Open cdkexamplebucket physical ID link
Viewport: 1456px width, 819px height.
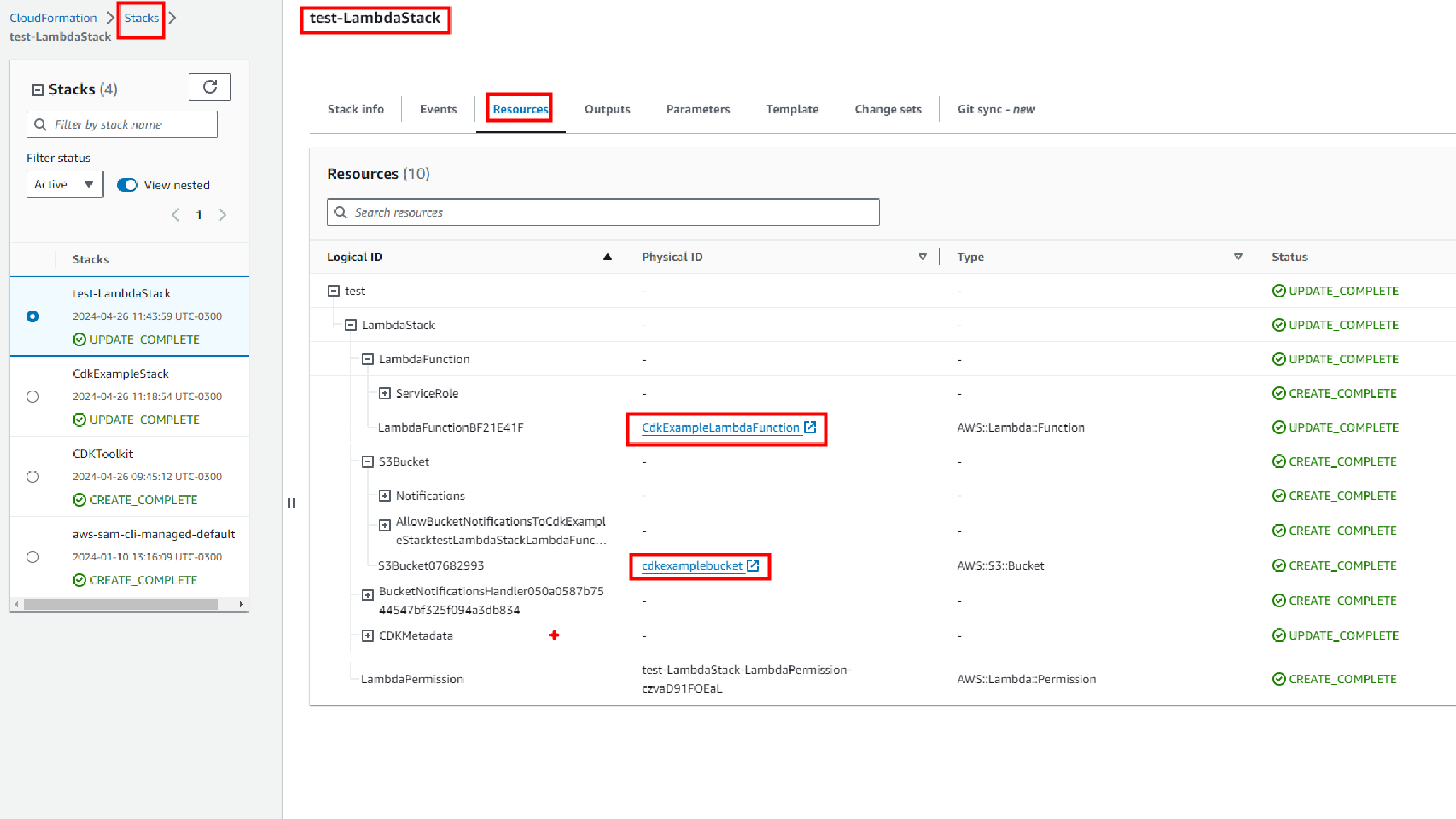692,565
